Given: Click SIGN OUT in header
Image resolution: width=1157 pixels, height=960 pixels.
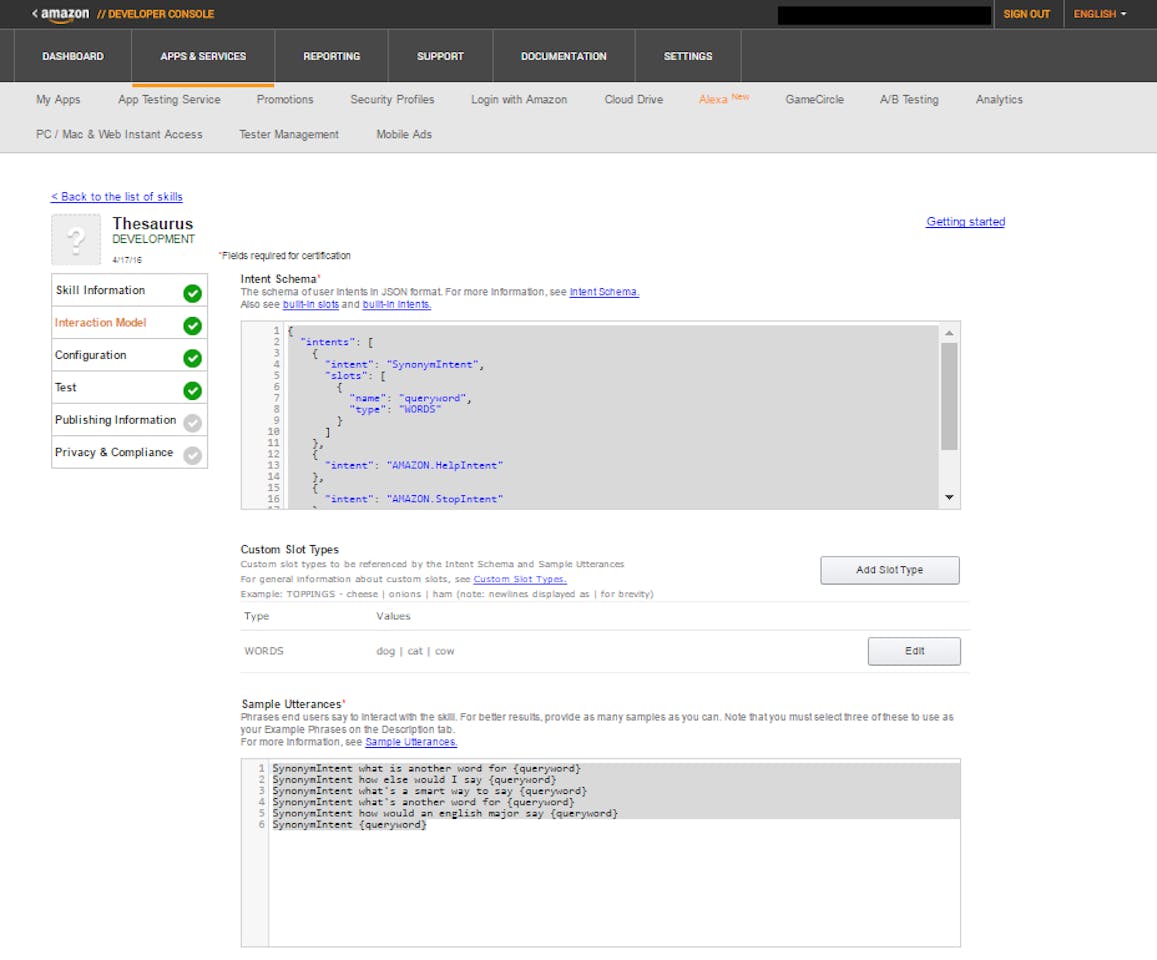Looking at the screenshot, I should point(1026,14).
